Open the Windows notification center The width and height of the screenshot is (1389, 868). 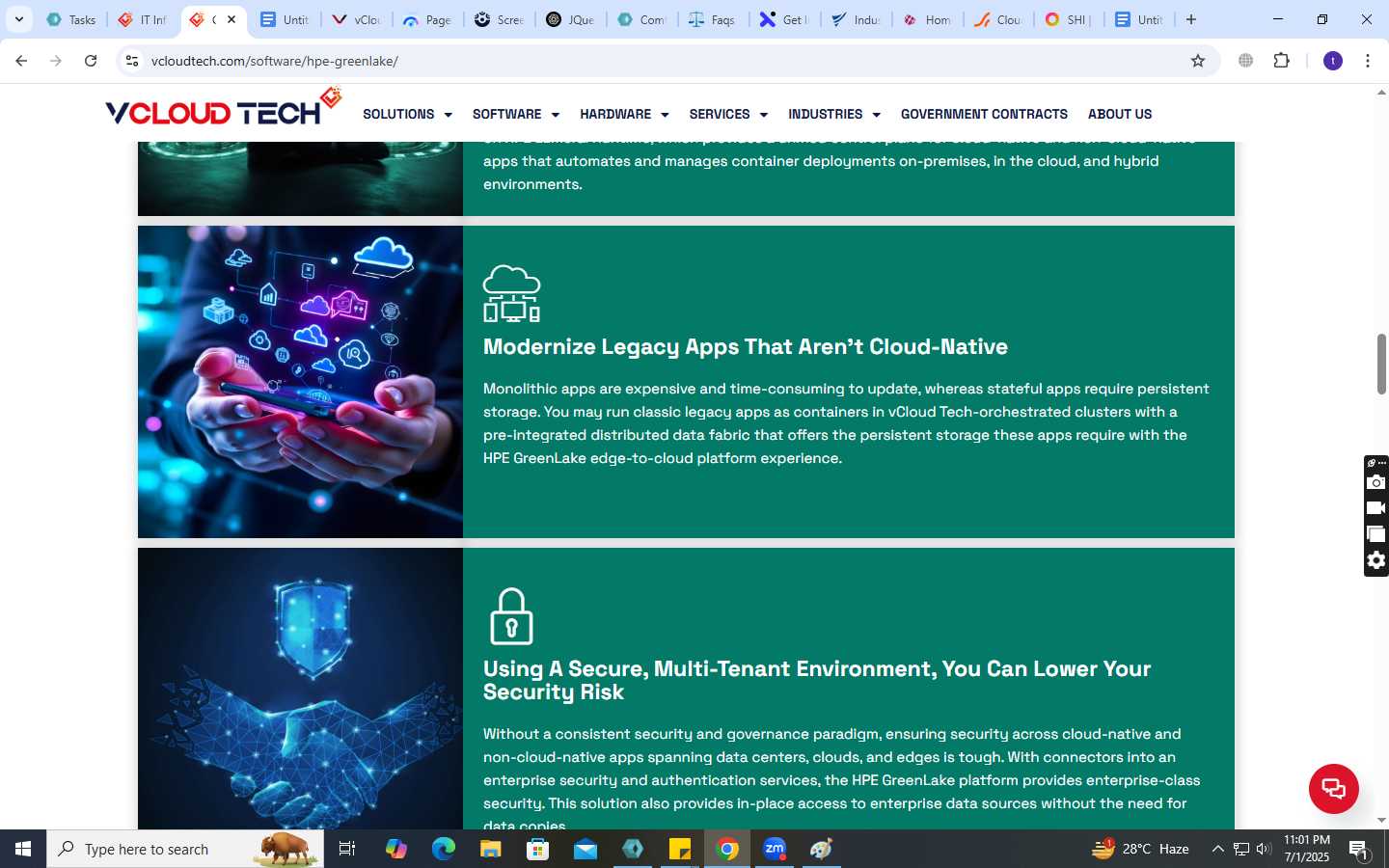tap(1359, 850)
